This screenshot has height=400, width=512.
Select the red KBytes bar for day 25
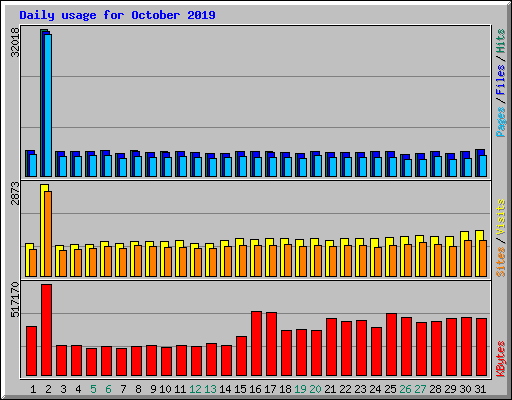[391, 345]
